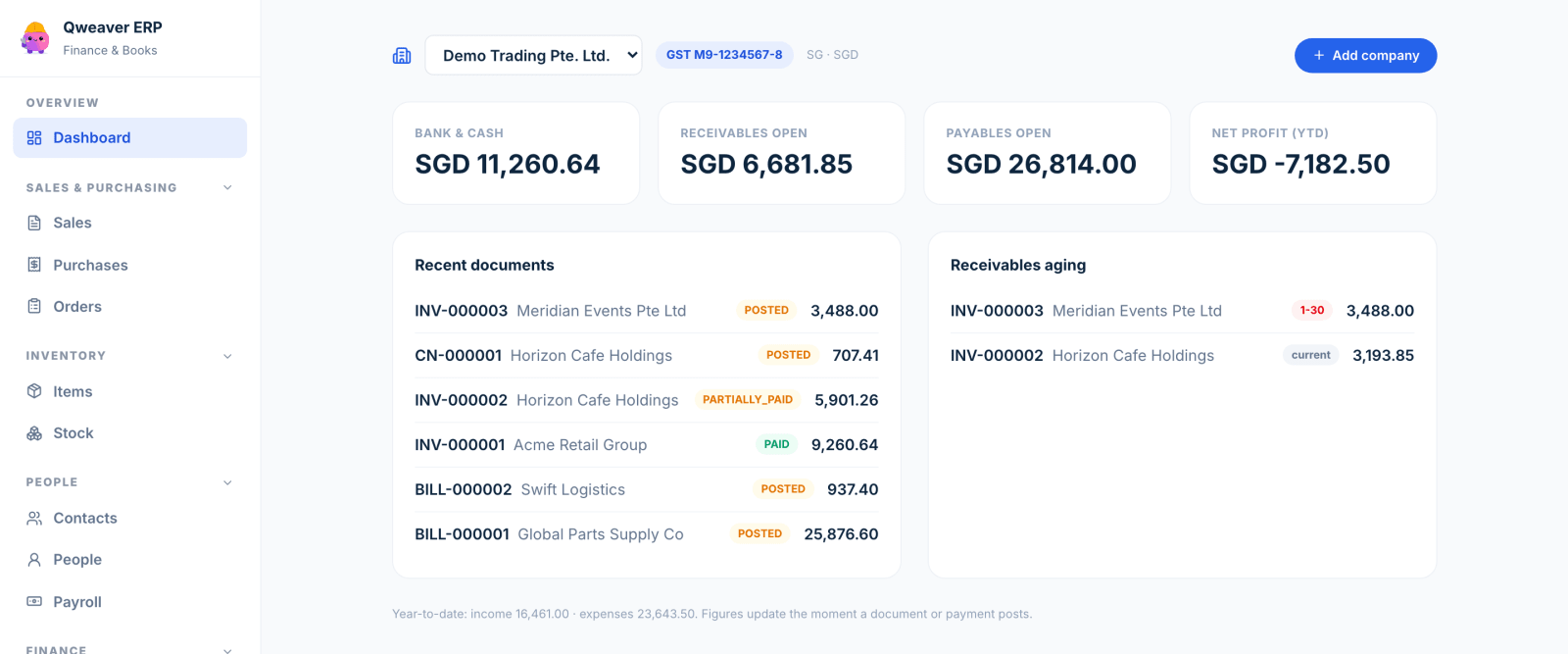Open credit note CN-000001
The width and height of the screenshot is (1568, 654).
(646, 355)
